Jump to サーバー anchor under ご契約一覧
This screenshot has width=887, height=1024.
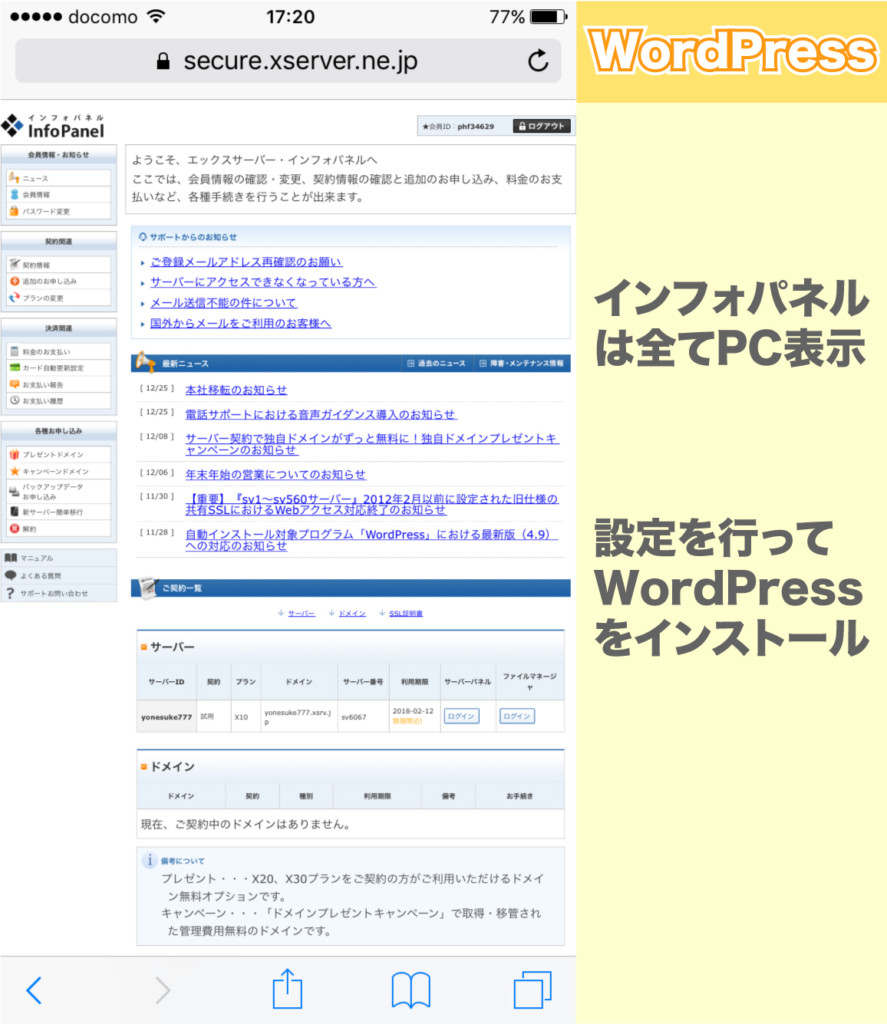pyautogui.click(x=301, y=613)
